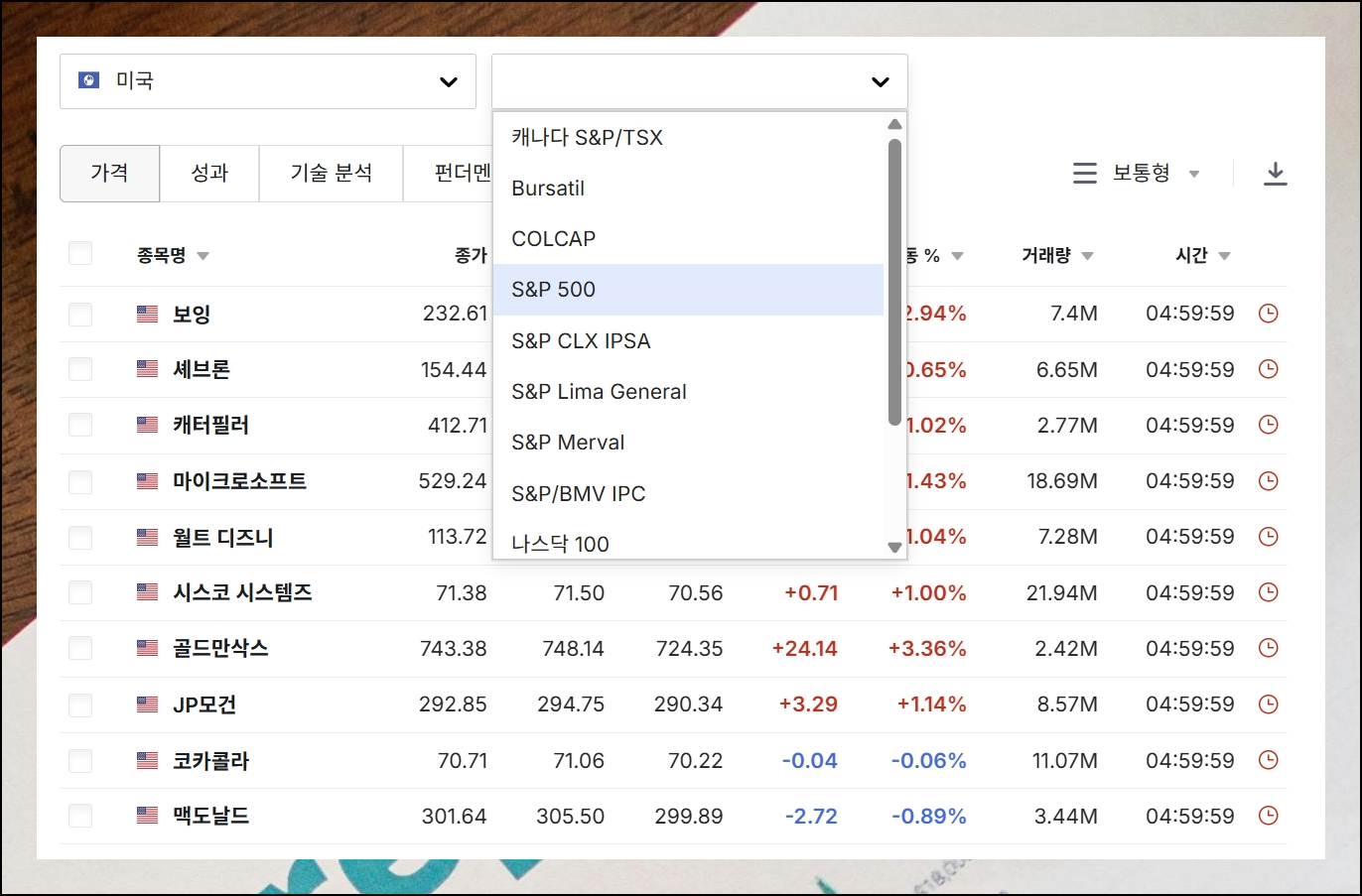Click the clock icon in the 맥도날드 row

1268,816
